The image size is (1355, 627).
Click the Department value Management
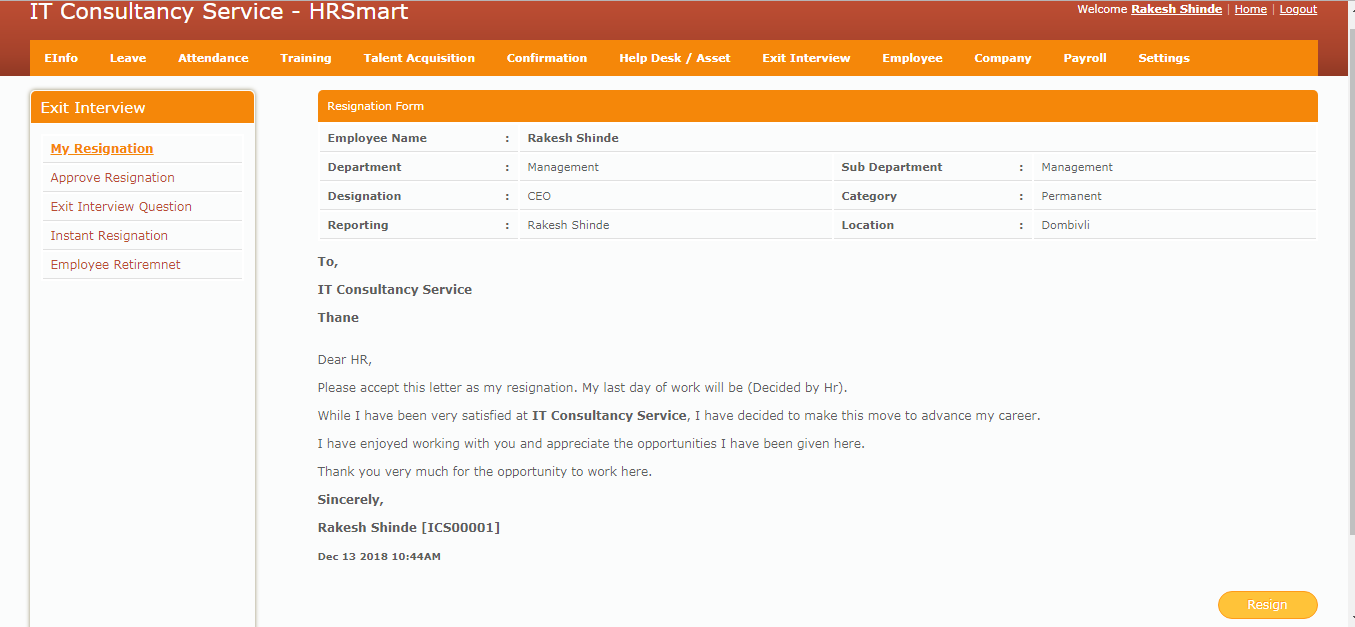(563, 167)
